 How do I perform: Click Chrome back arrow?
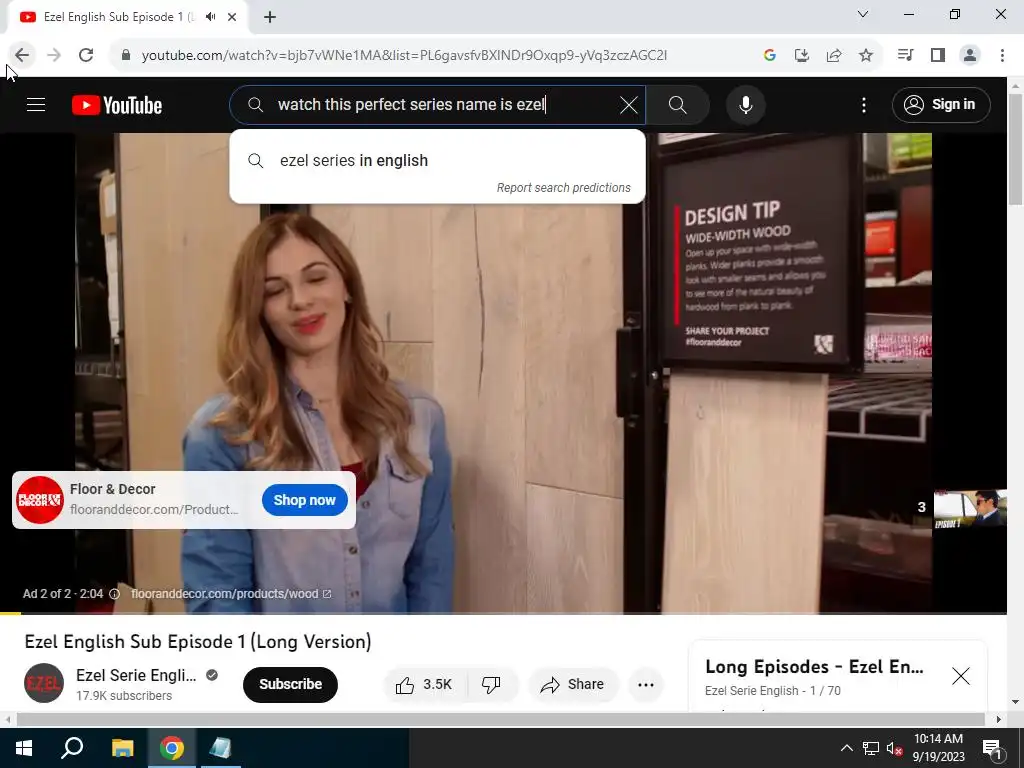point(22,55)
